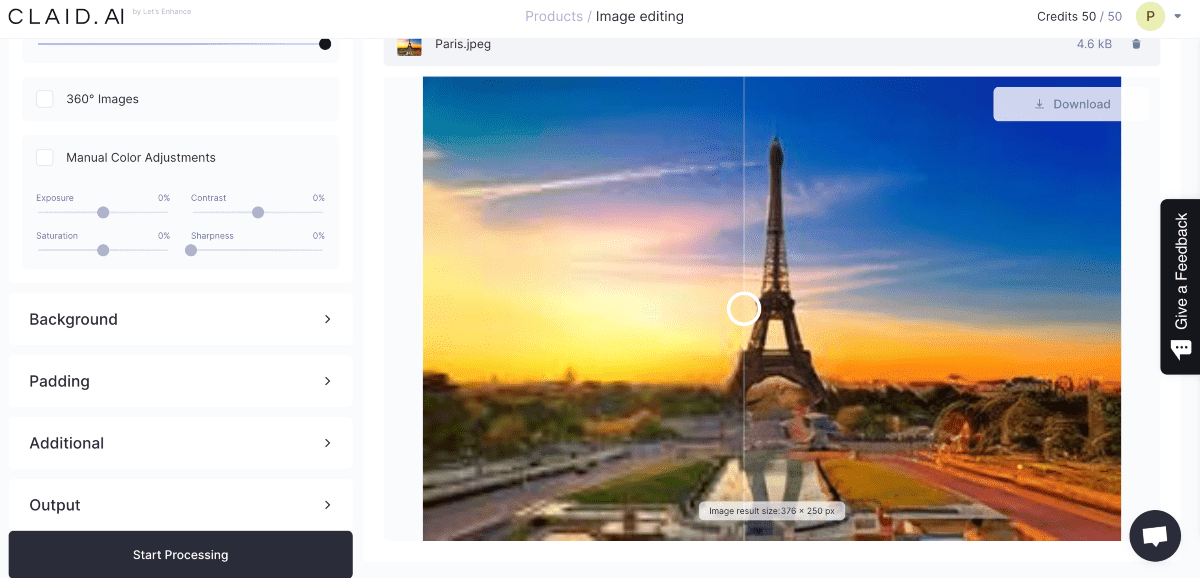Open the chat support bubble icon

[1154, 535]
